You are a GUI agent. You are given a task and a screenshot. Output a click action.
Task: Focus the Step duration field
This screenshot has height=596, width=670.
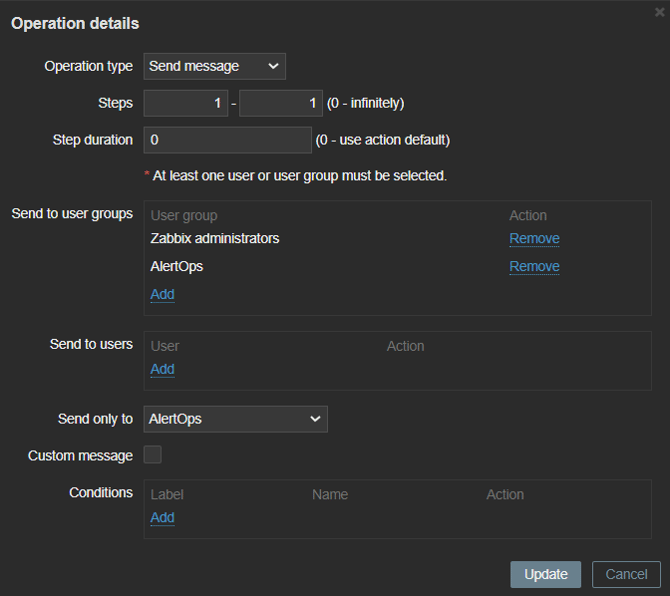228,140
